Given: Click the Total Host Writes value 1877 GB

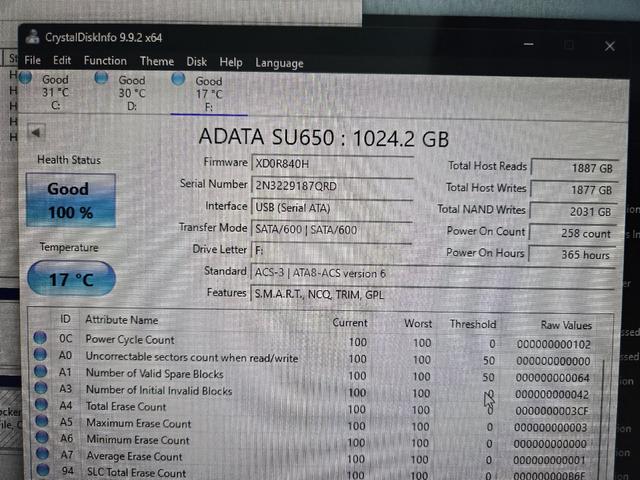Looking at the screenshot, I should click(x=574, y=190).
